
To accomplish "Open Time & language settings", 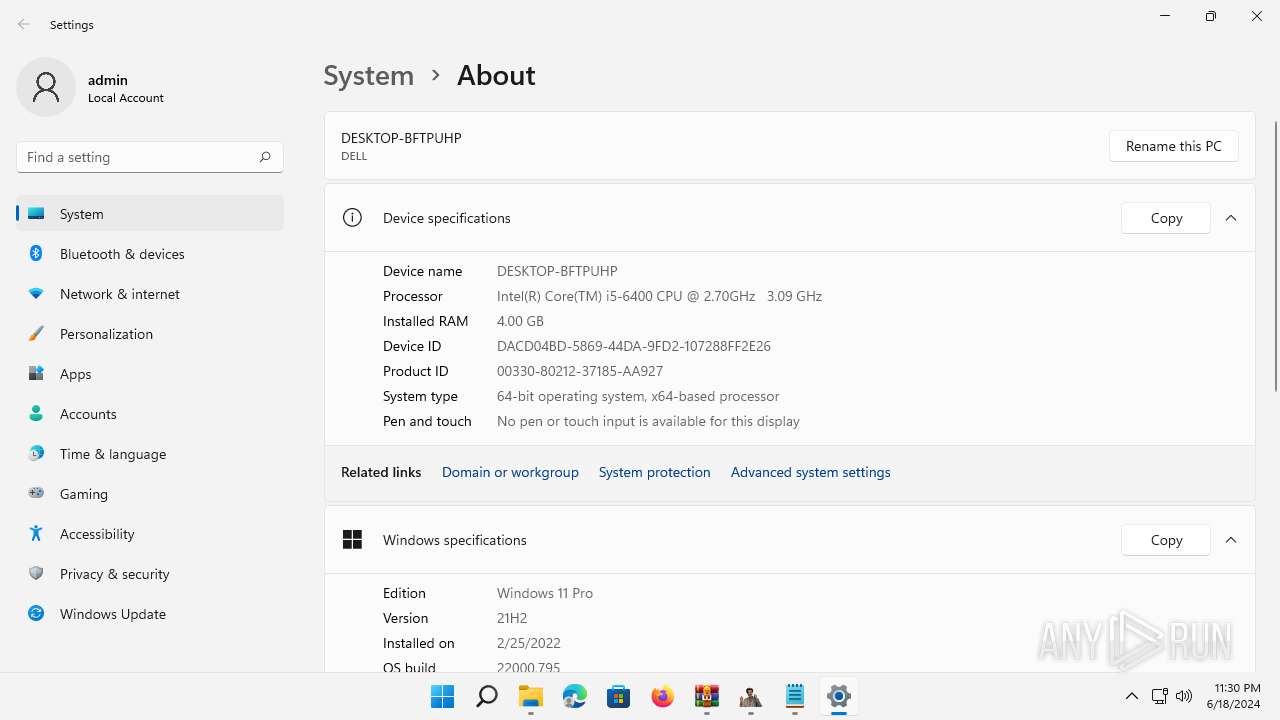I will [150, 453].
